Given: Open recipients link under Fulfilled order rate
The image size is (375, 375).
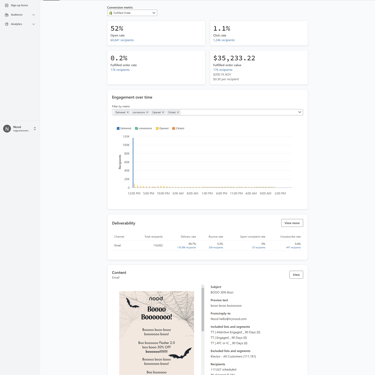Looking at the screenshot, I should tap(120, 70).
